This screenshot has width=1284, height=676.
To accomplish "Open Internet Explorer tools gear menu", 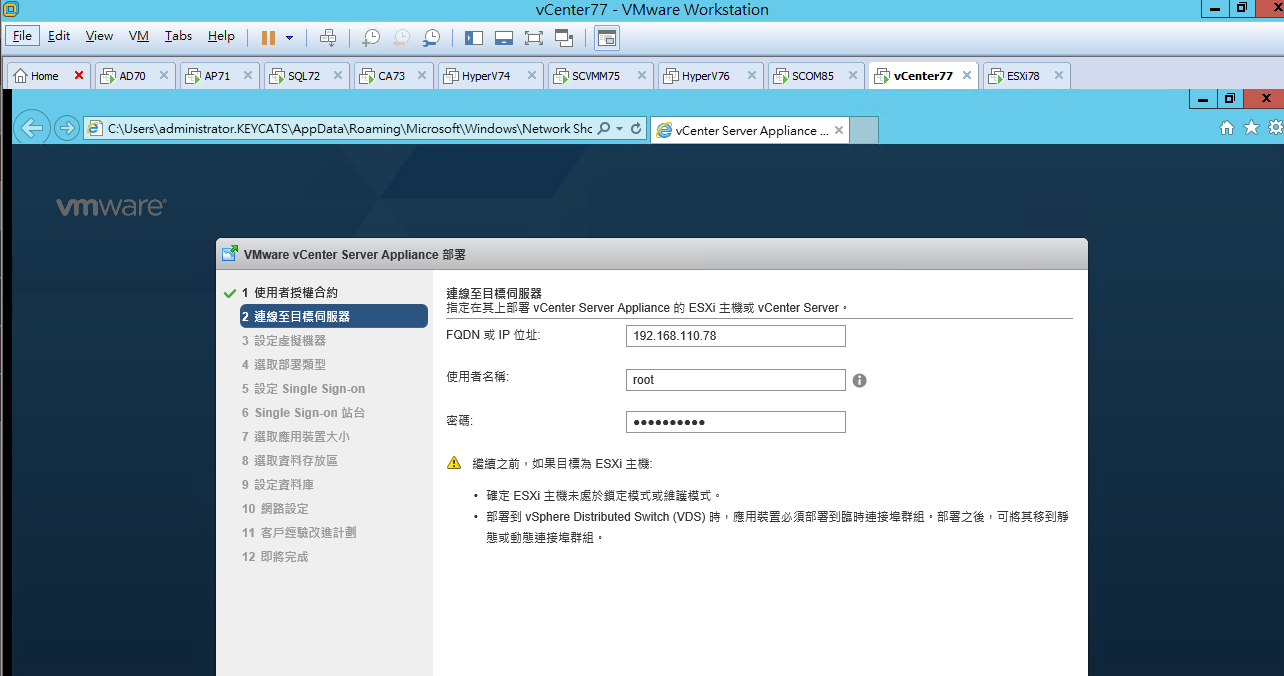I will coord(1275,128).
